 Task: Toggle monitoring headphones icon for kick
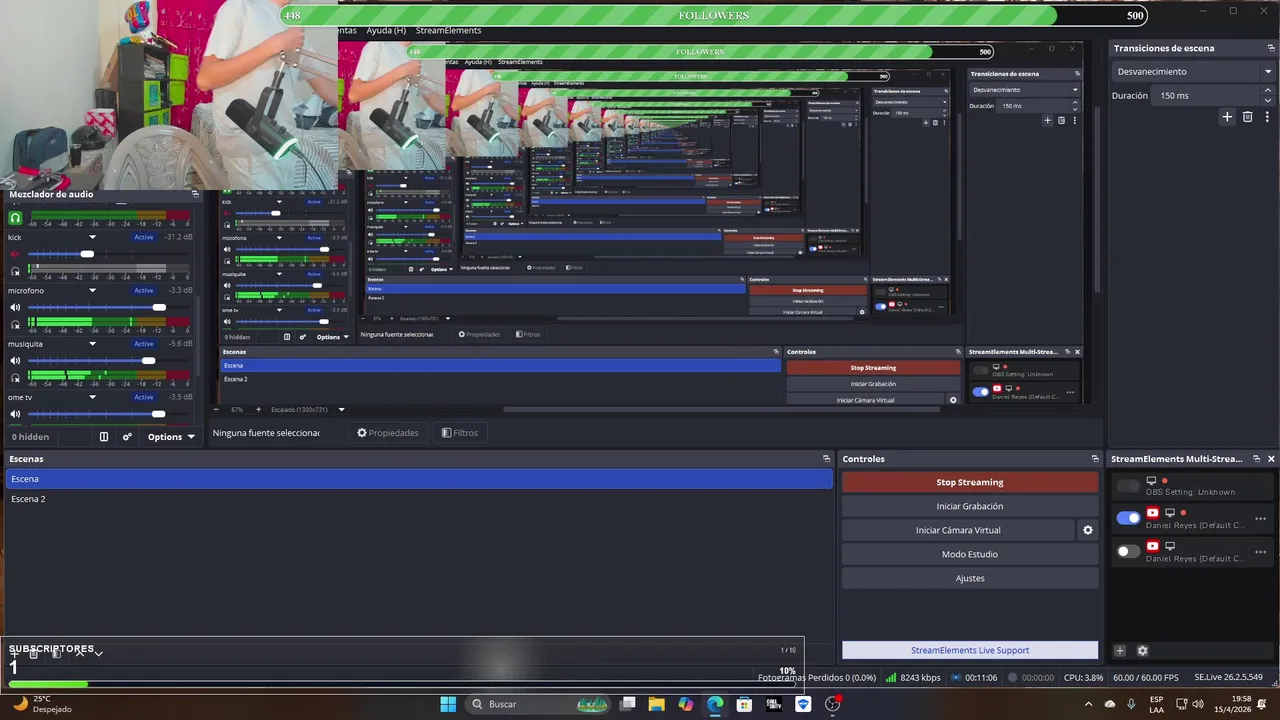pos(15,271)
